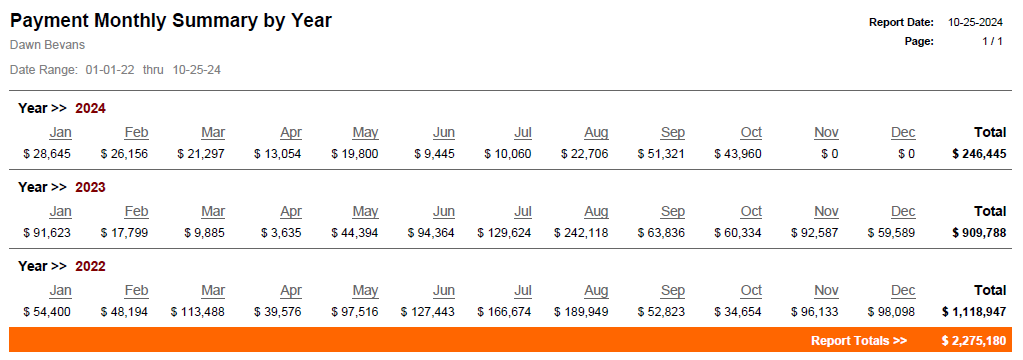Viewport: 1023px width, 360px height.
Task: Select the $ 129,624 Jul 2023 amount
Action: (504, 233)
